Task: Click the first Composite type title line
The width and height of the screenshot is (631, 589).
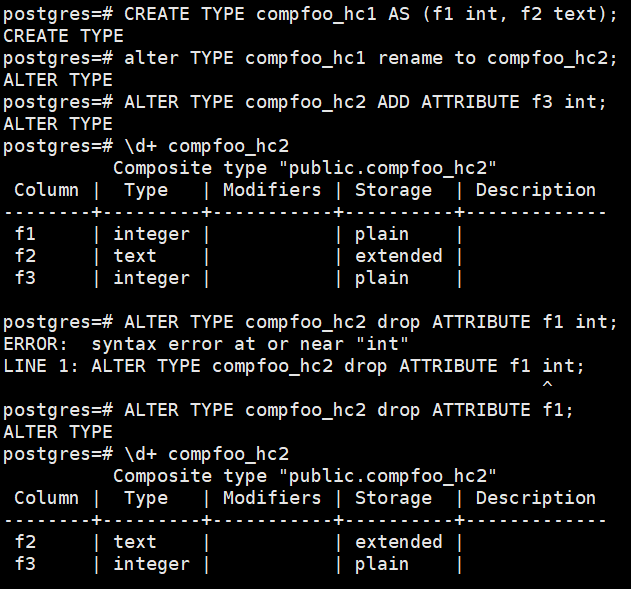Action: 304,168
